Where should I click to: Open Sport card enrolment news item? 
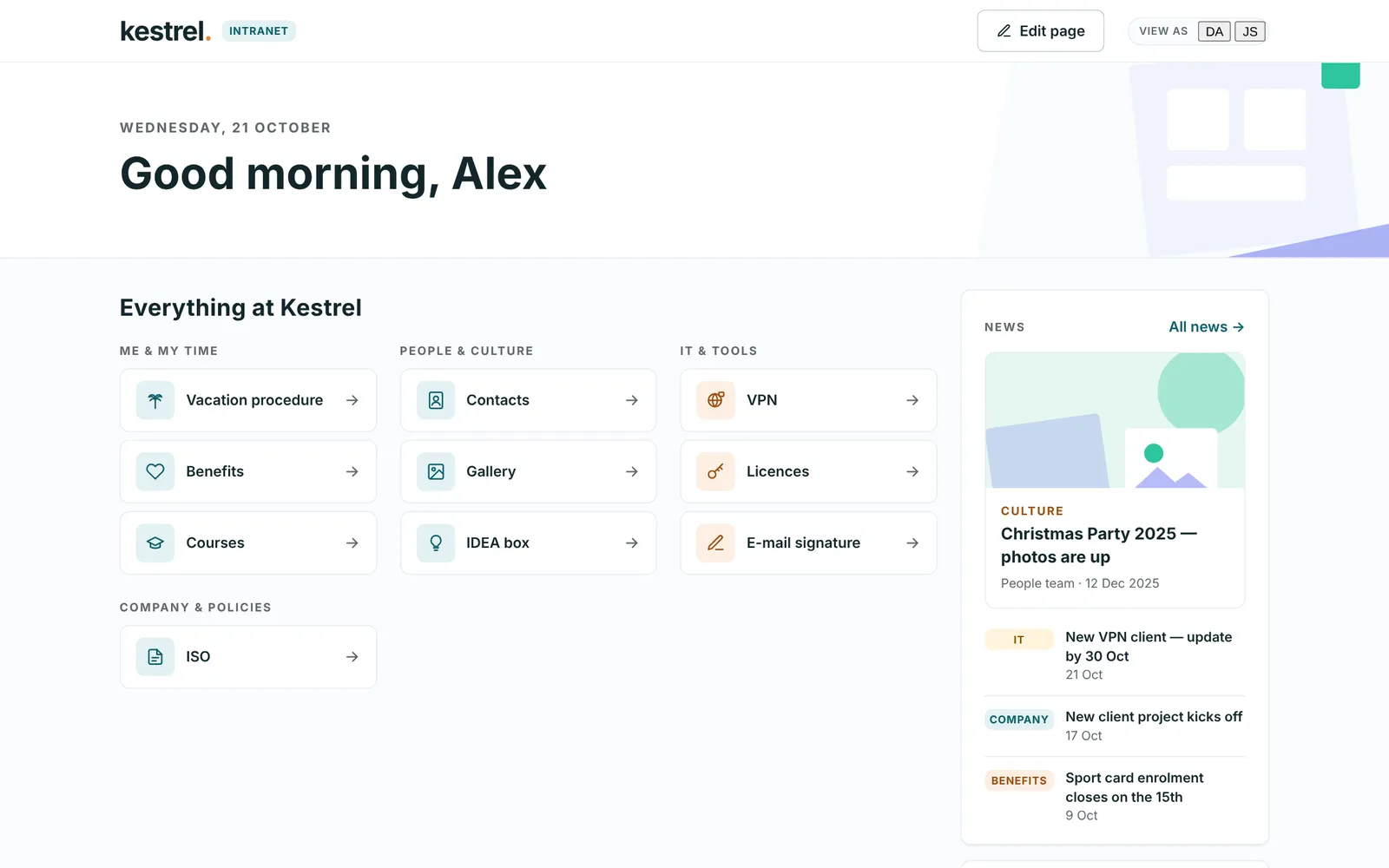coord(1135,787)
